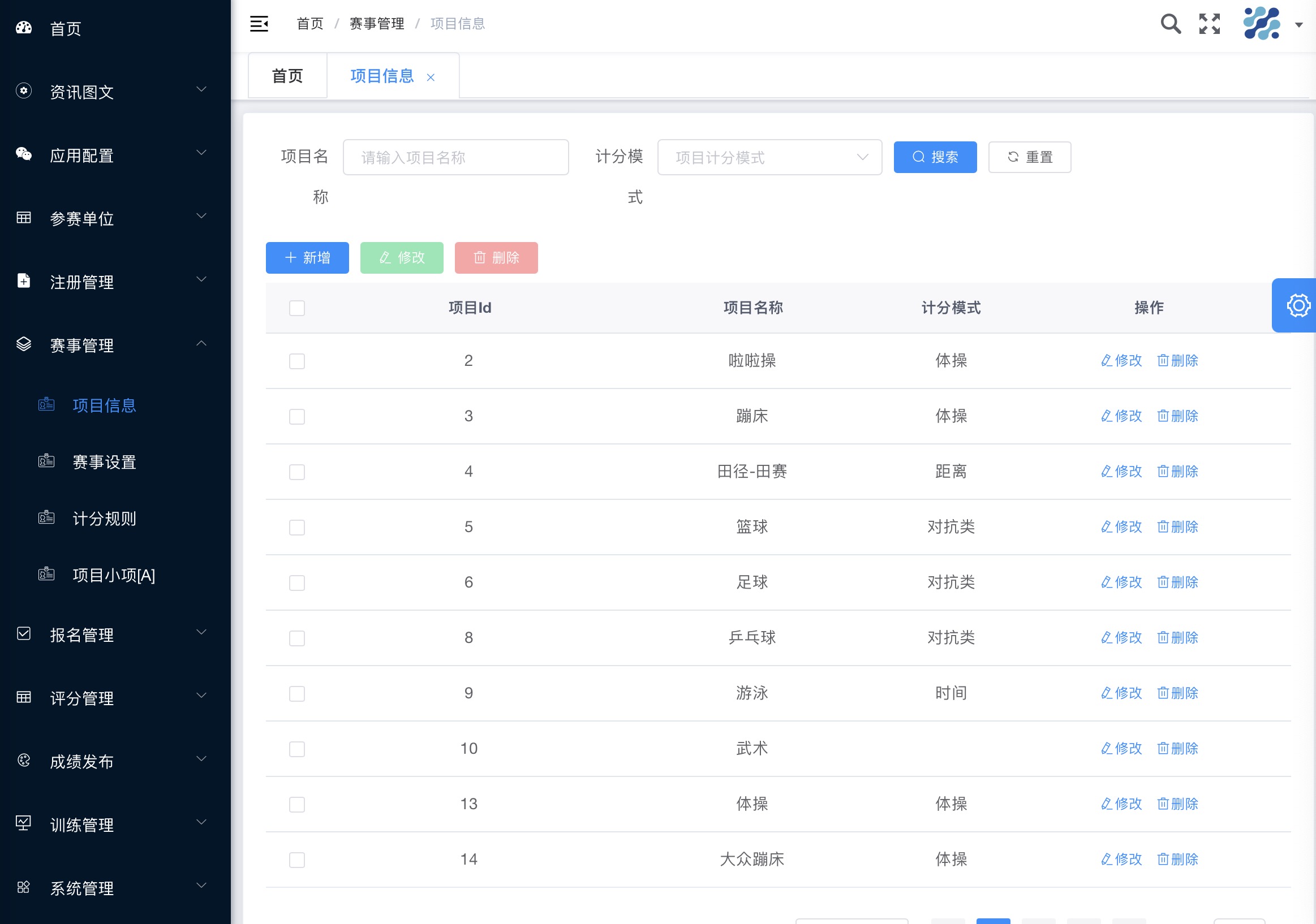Collapse the 赛事管理 sidebar menu
1316x924 pixels.
pyautogui.click(x=115, y=344)
